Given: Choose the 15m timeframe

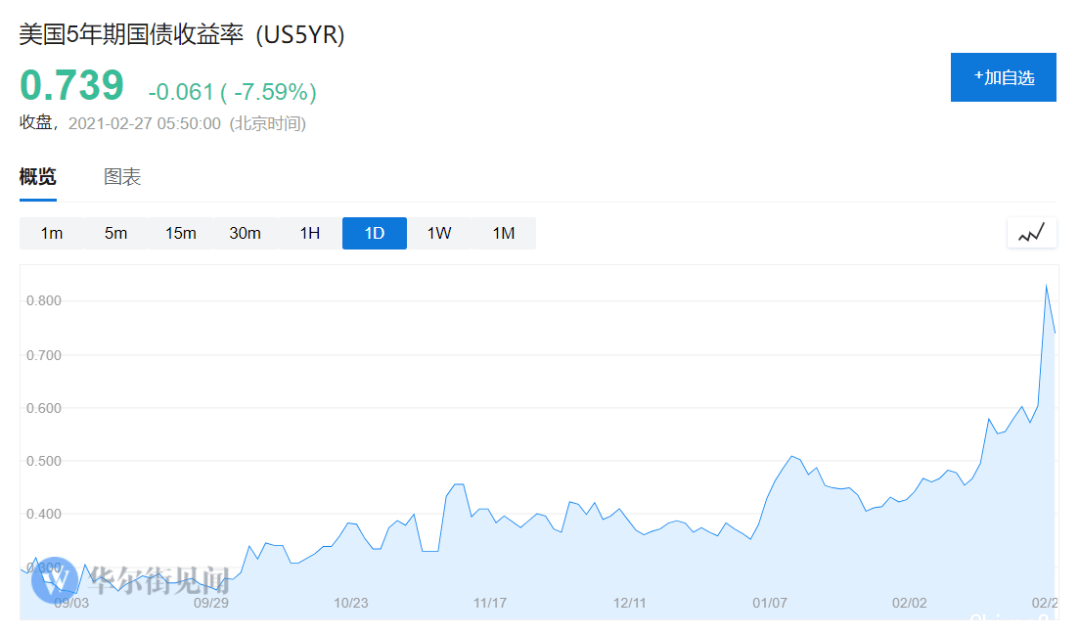Looking at the screenshot, I should (180, 233).
